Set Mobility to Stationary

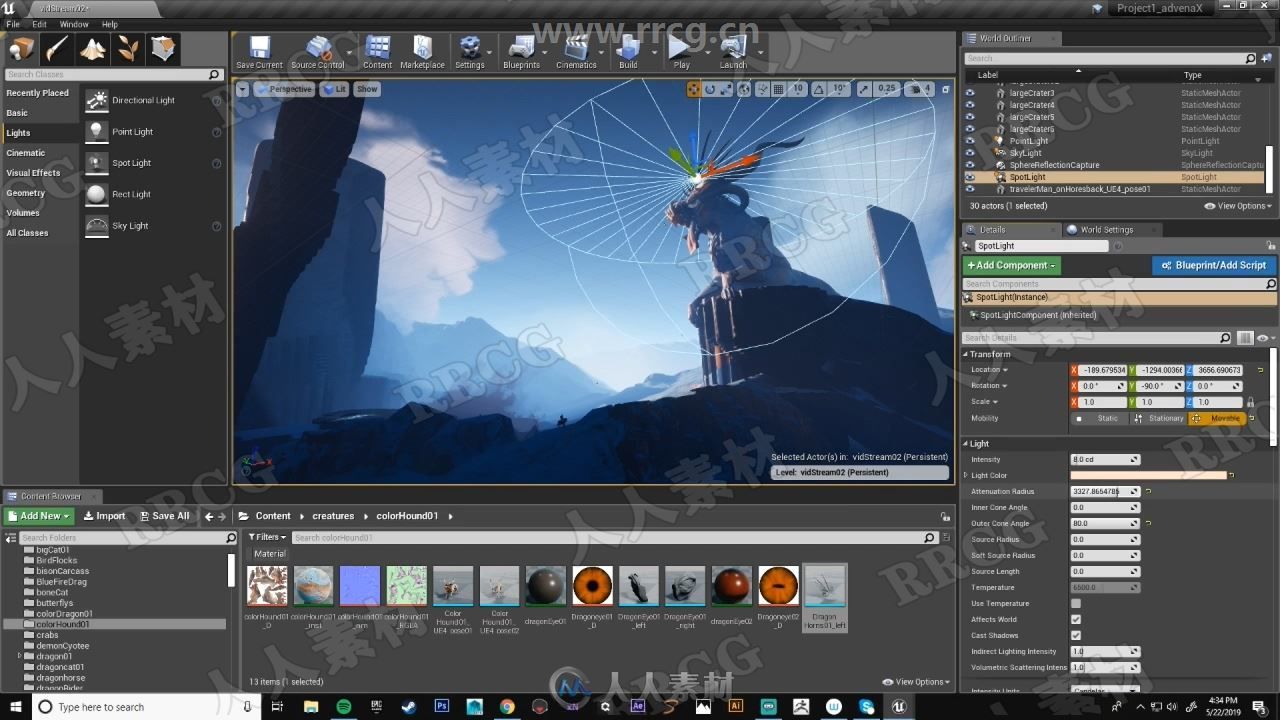1158,418
